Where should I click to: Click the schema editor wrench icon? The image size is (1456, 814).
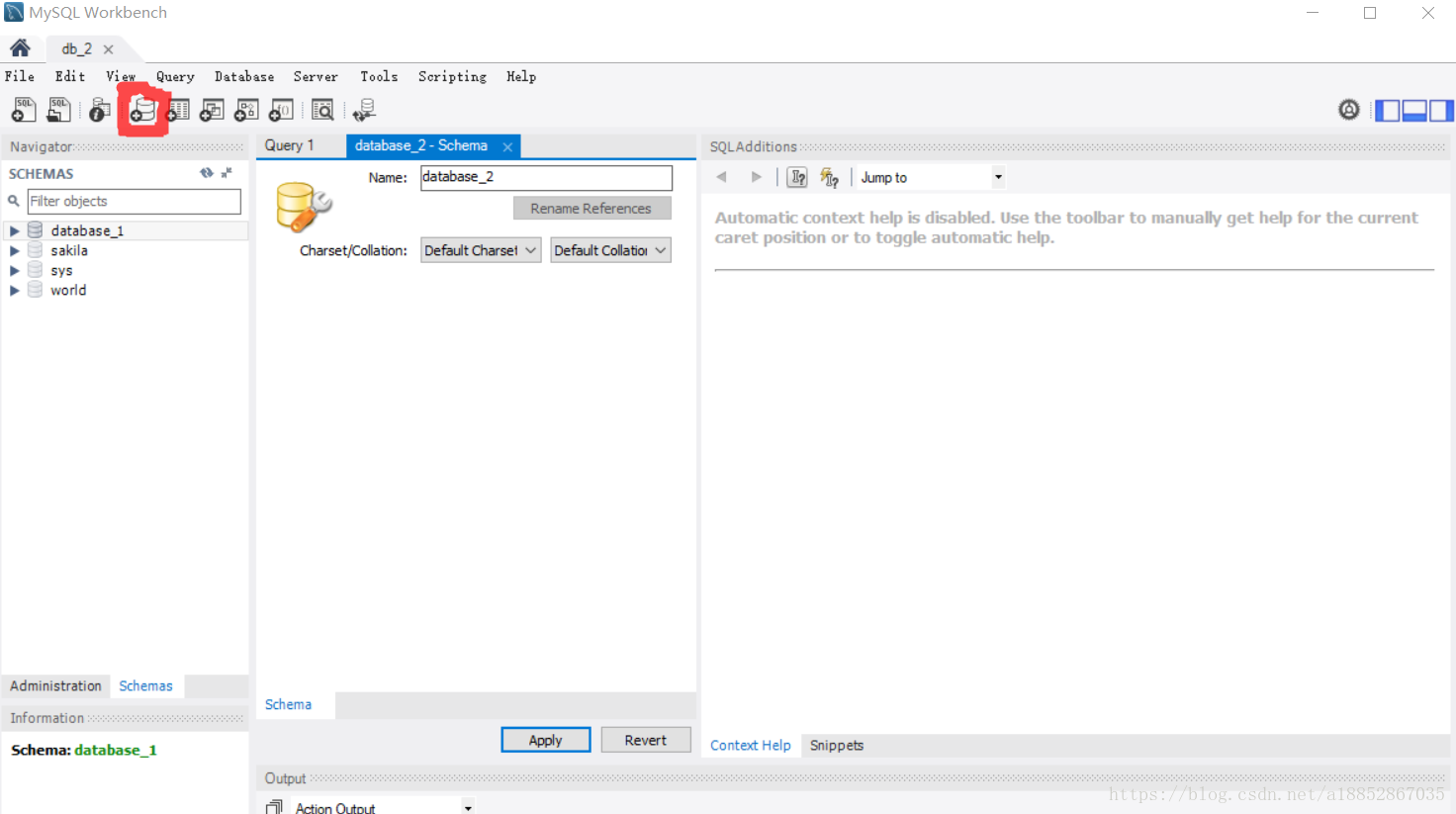[x=304, y=208]
